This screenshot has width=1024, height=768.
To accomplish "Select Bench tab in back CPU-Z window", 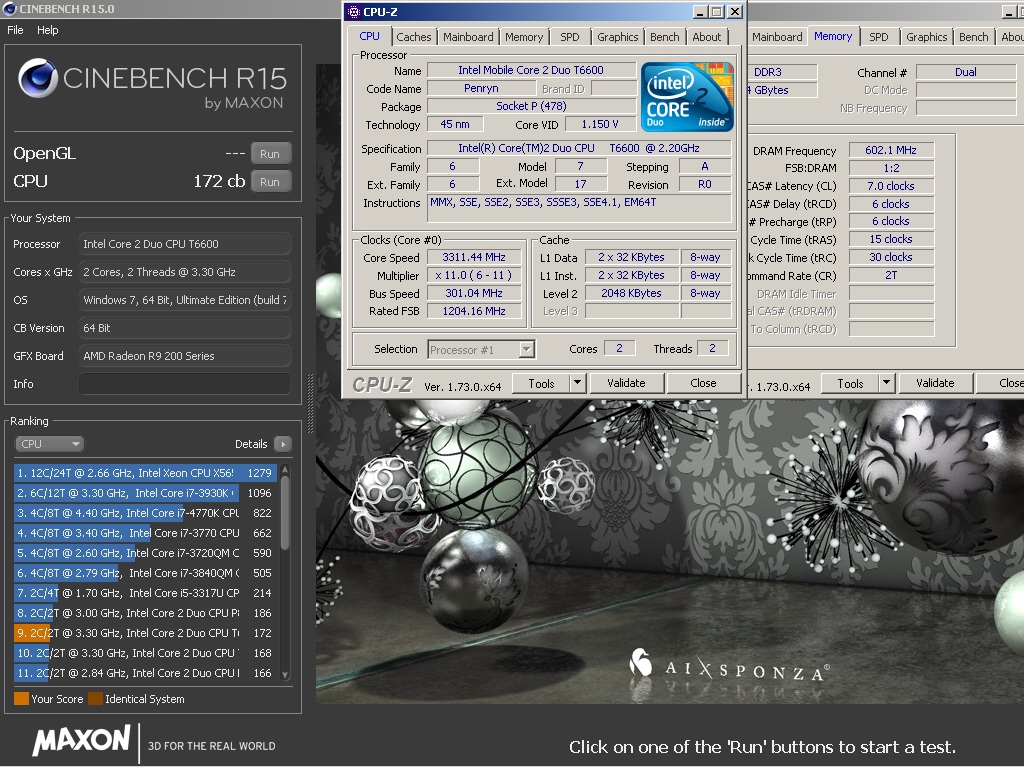I will 973,37.
